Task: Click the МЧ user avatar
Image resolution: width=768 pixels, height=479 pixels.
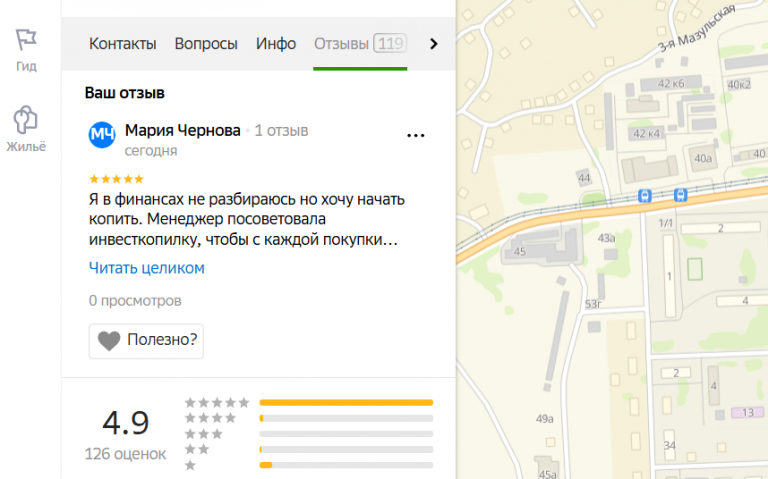Action: [x=102, y=135]
